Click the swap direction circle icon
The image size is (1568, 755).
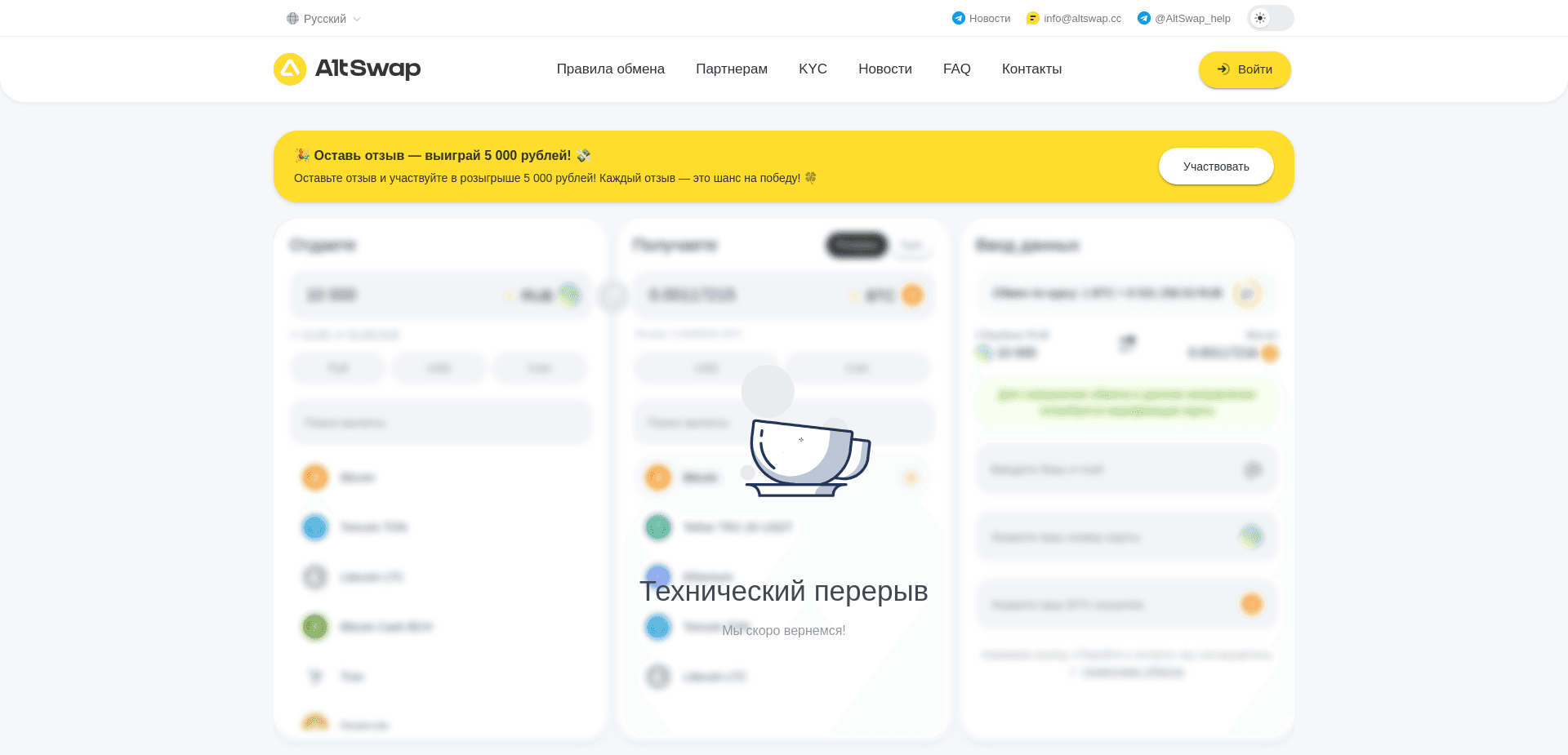point(612,295)
